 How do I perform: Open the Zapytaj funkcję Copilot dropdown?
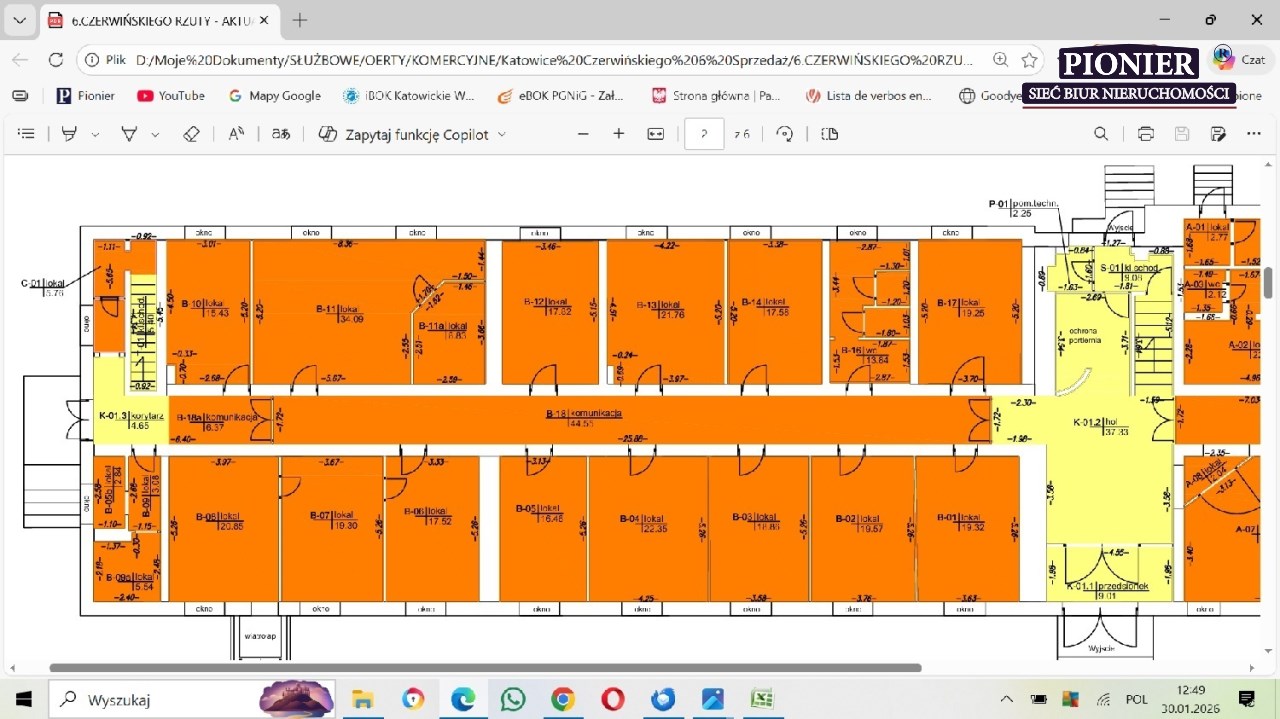(412, 134)
